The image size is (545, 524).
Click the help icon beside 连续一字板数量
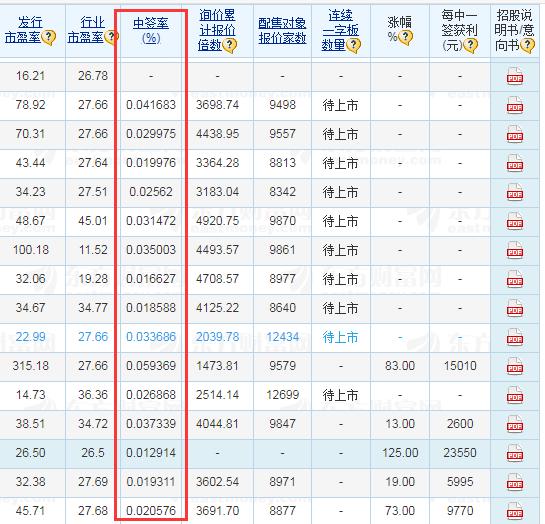353,45
